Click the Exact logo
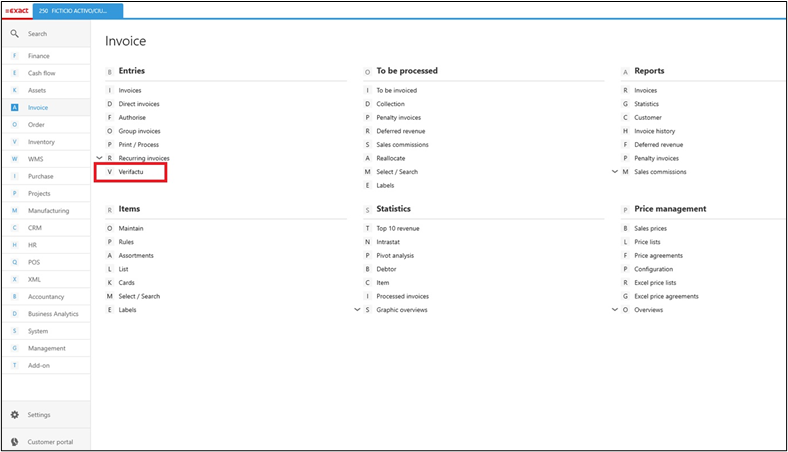The height and width of the screenshot is (452, 788). click(16, 11)
